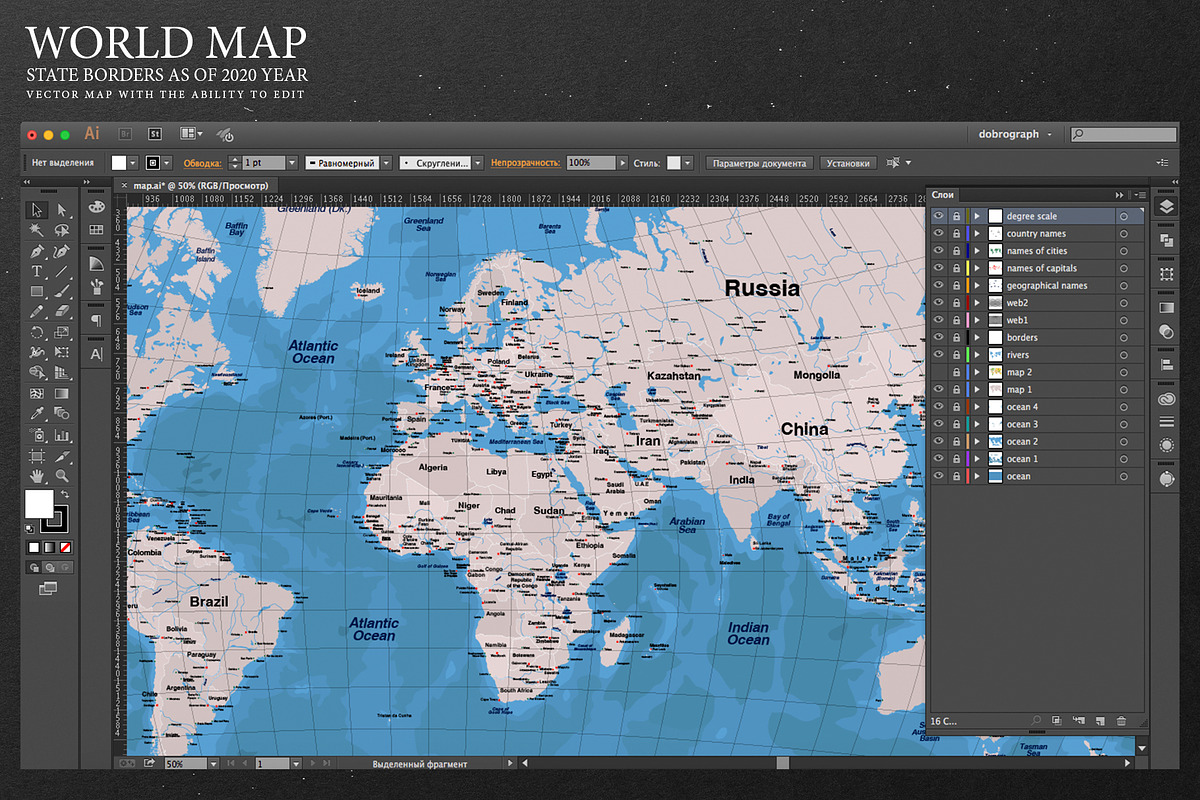Select the Eyedropper tool

point(36,413)
